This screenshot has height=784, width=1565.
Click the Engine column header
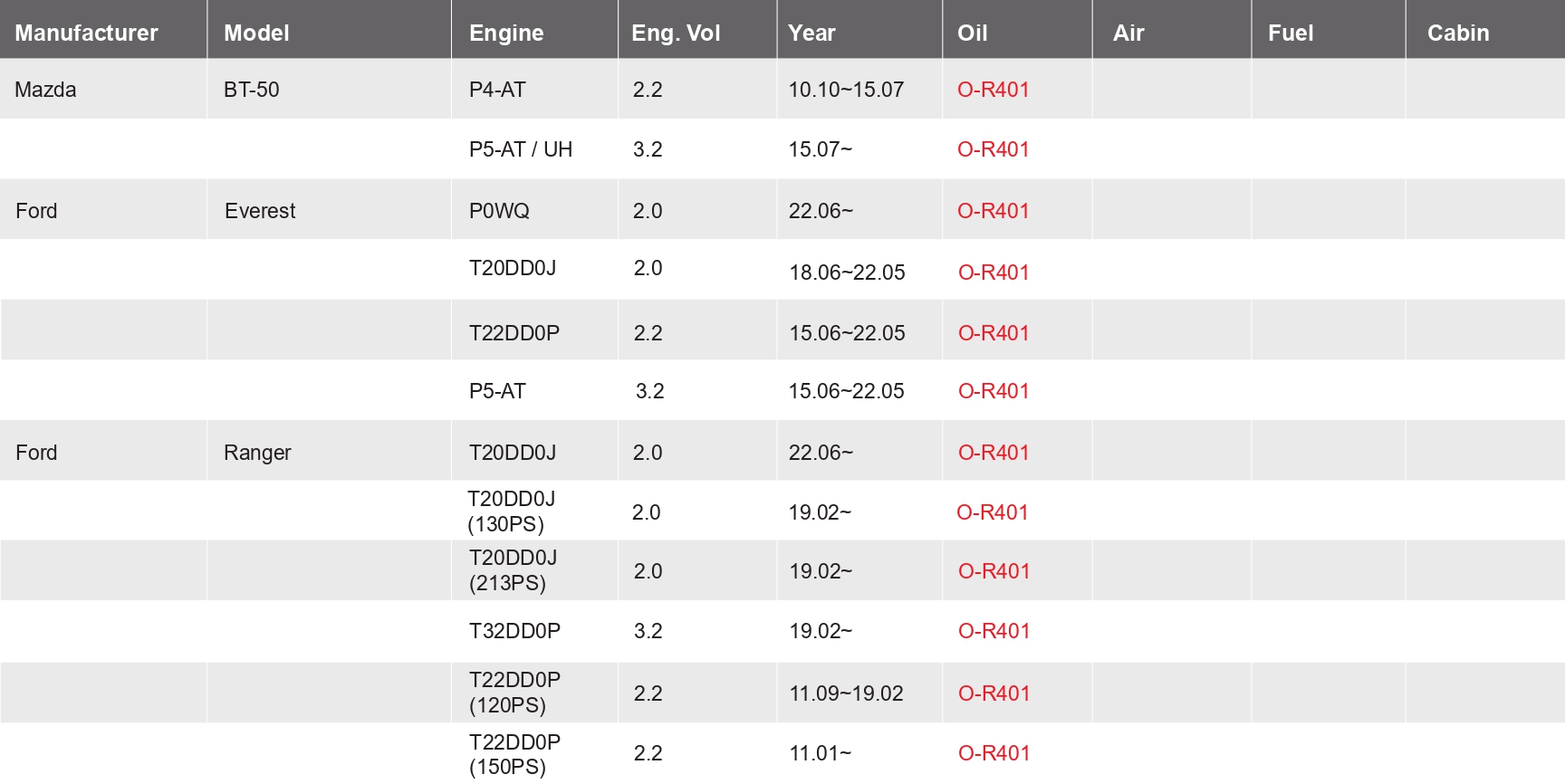[x=506, y=33]
